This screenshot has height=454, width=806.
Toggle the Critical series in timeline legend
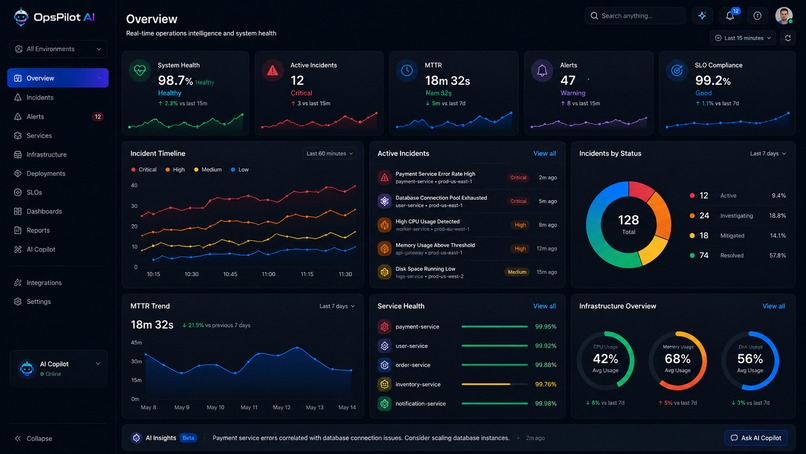tap(144, 170)
